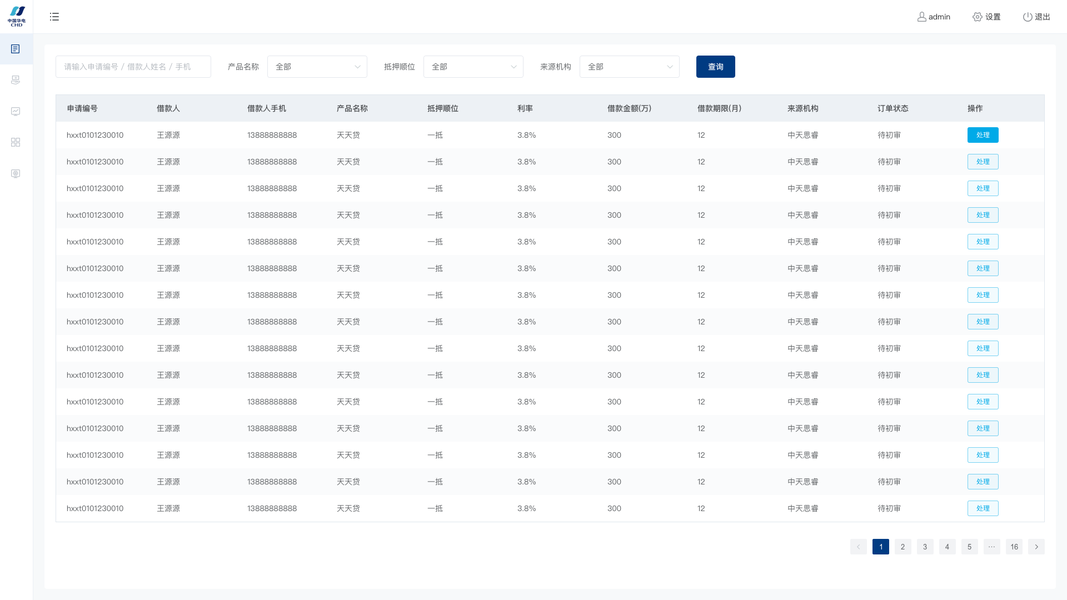
Task: Click the 借款人 column header
Action: coord(168,108)
